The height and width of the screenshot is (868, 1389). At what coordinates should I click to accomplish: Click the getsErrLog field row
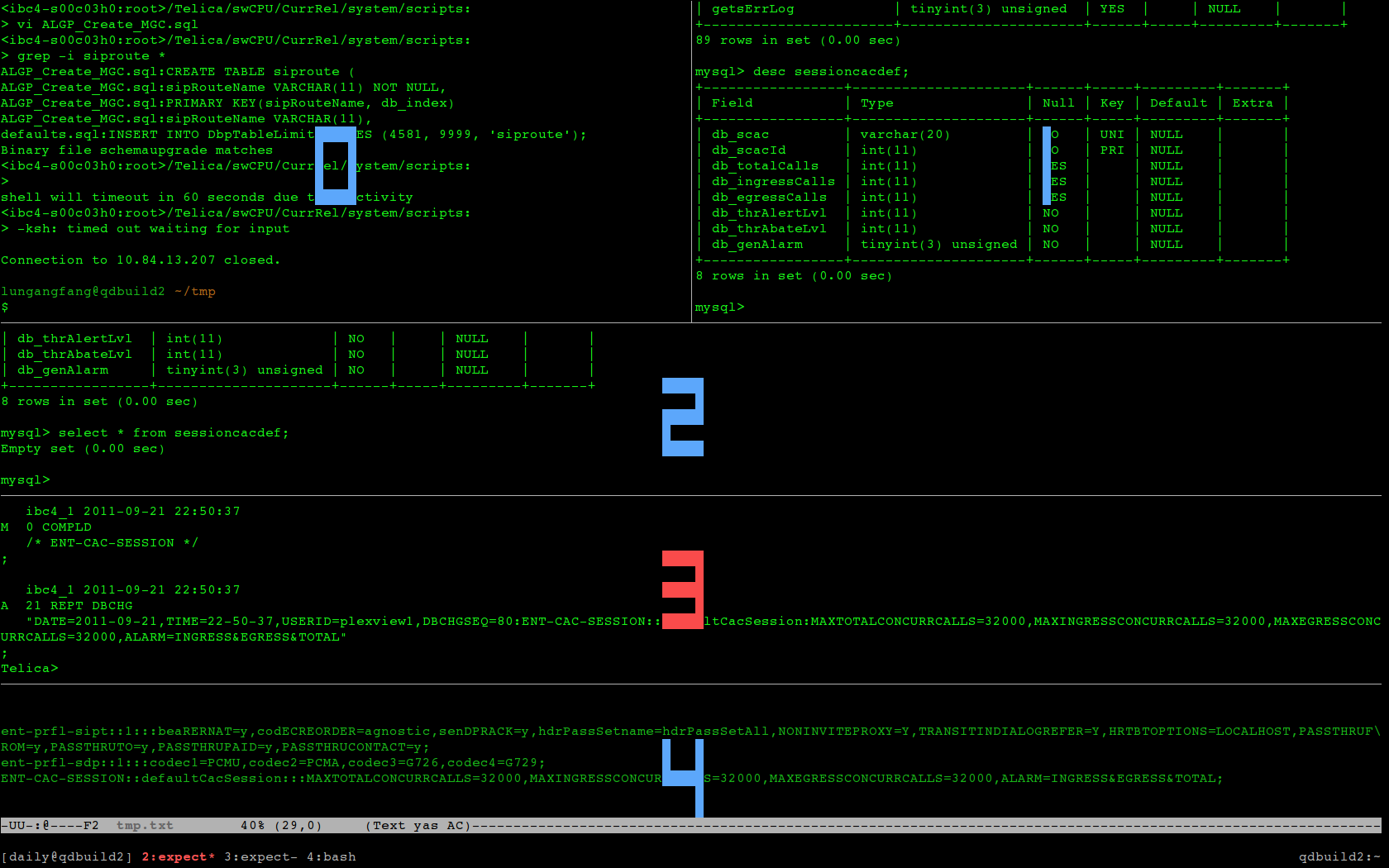1022,9
